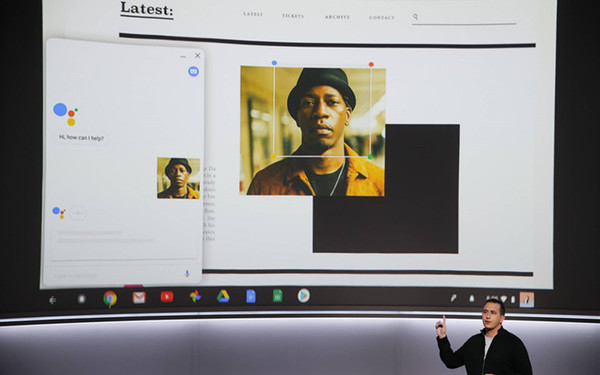Launch Google Docs shelf icon
The width and height of the screenshot is (600, 375).
tap(251, 296)
